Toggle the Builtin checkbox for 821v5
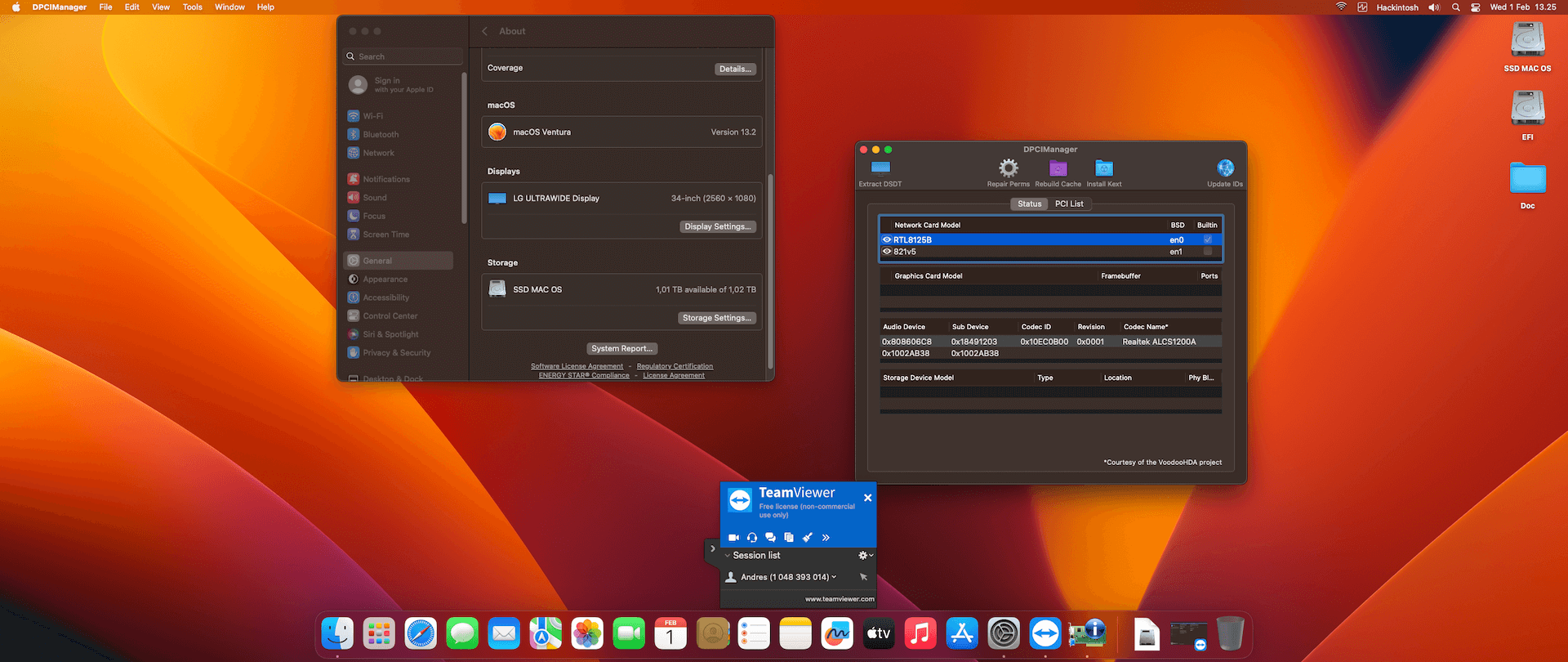The height and width of the screenshot is (662, 1568). [x=1207, y=252]
